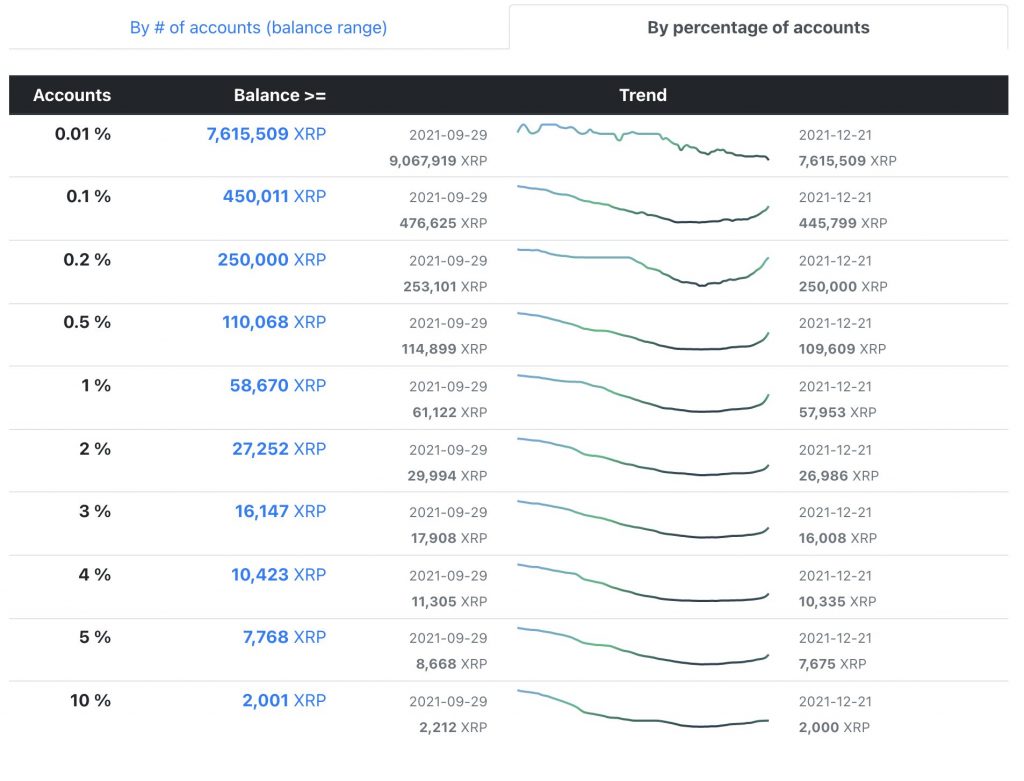Sort by the 'Balance >=' column header
The image size is (1024, 781).
[x=279, y=95]
